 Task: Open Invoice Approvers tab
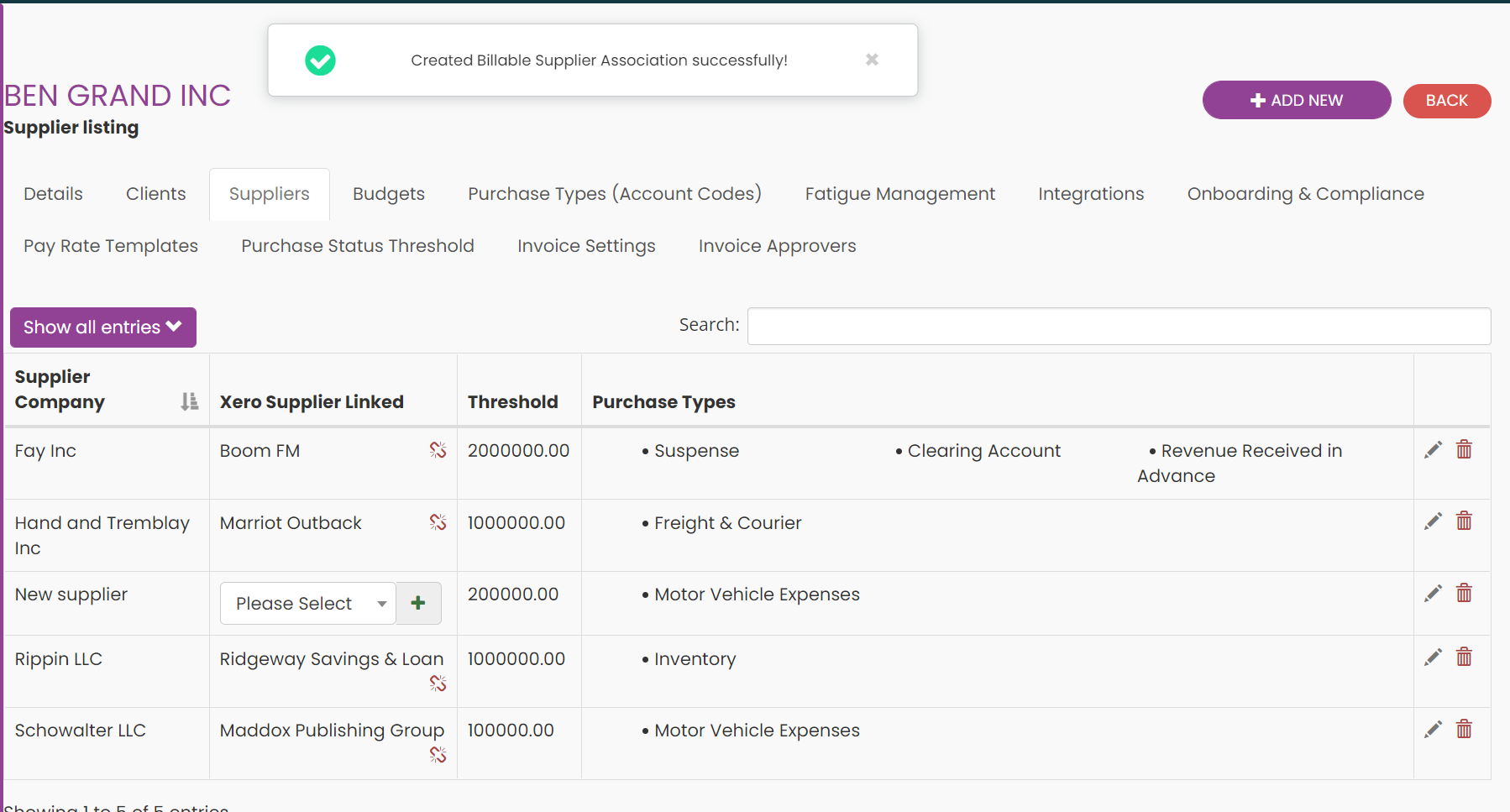(777, 246)
